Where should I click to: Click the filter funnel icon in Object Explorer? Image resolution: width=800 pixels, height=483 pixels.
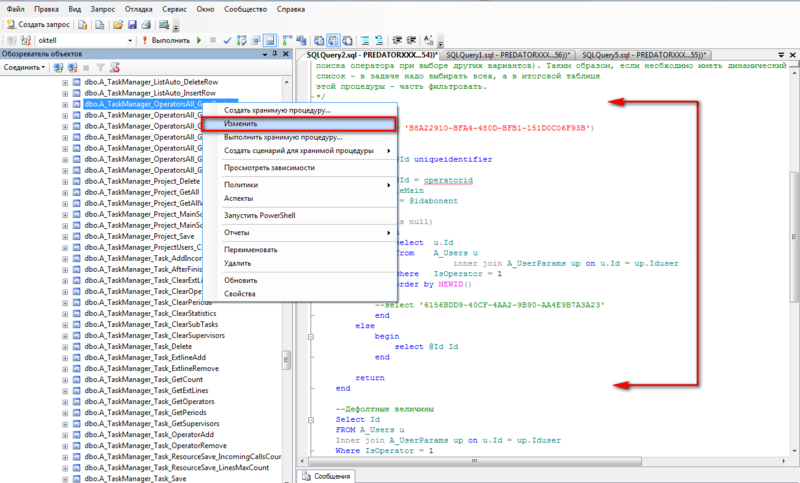click(x=100, y=67)
